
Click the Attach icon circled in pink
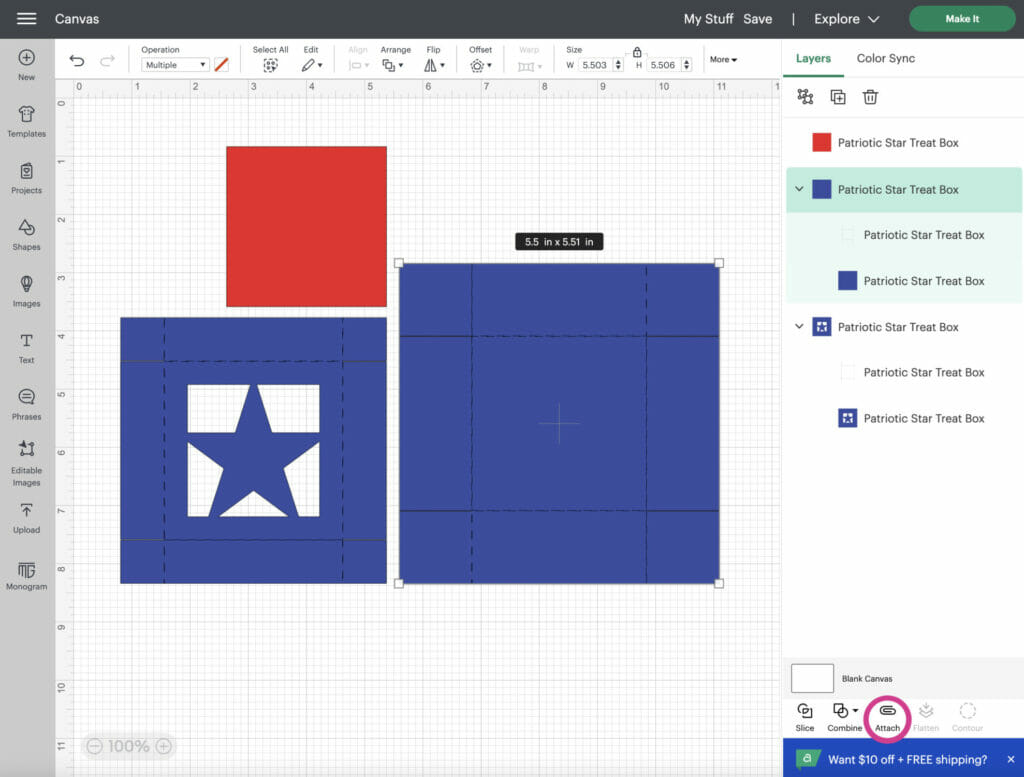click(887, 713)
